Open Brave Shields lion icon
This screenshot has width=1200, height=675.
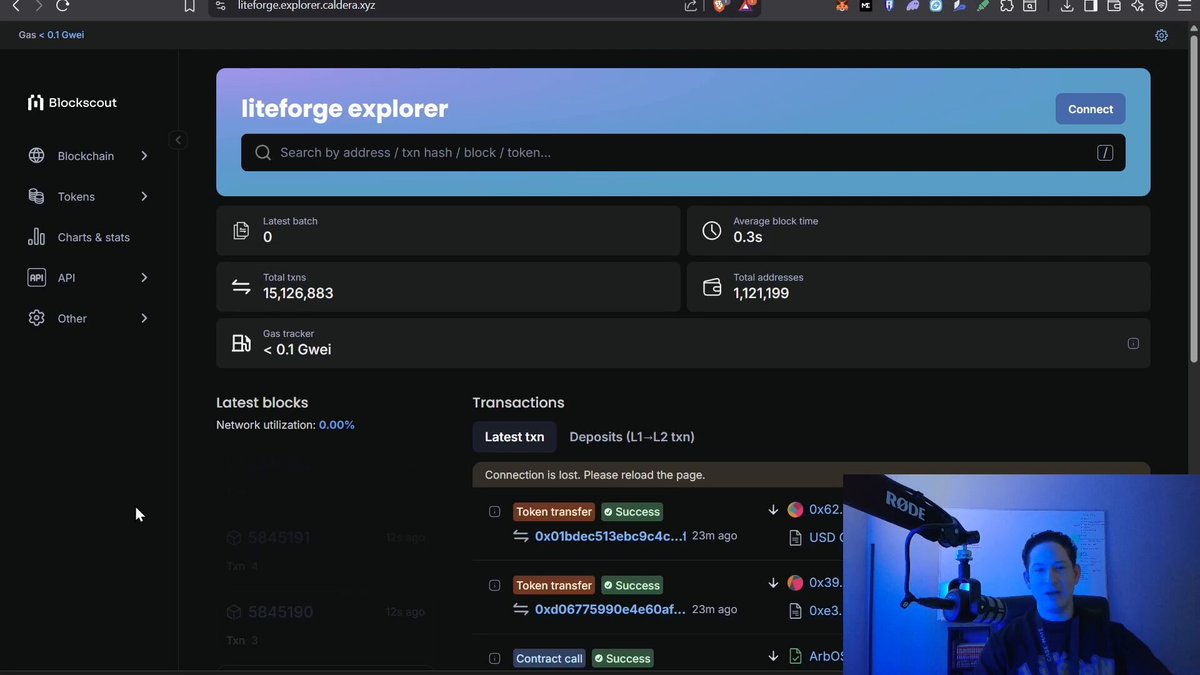(721, 5)
